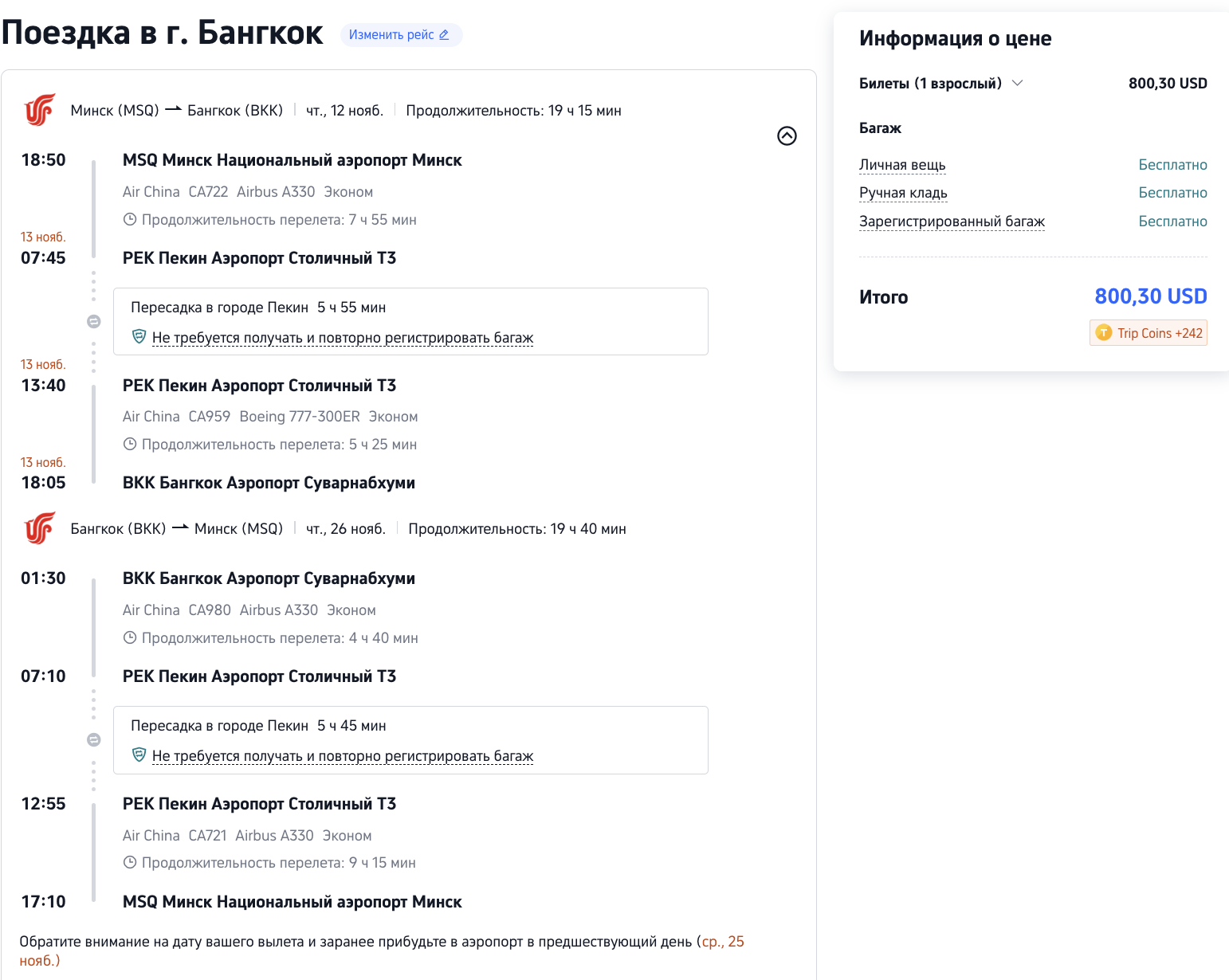The width and height of the screenshot is (1229, 980).
Task: Click the transfer marker icon on outbound timeline
Action: click(x=93, y=322)
